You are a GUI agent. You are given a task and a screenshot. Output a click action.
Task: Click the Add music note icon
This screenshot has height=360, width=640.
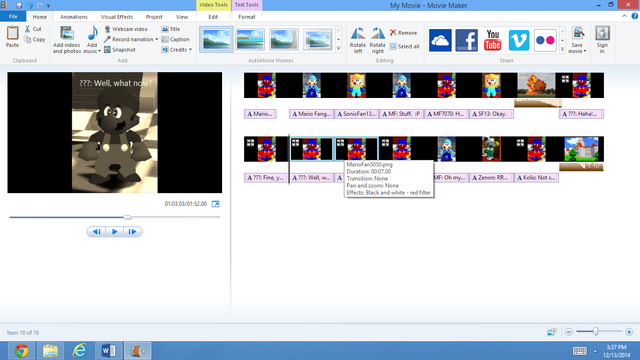[92, 33]
